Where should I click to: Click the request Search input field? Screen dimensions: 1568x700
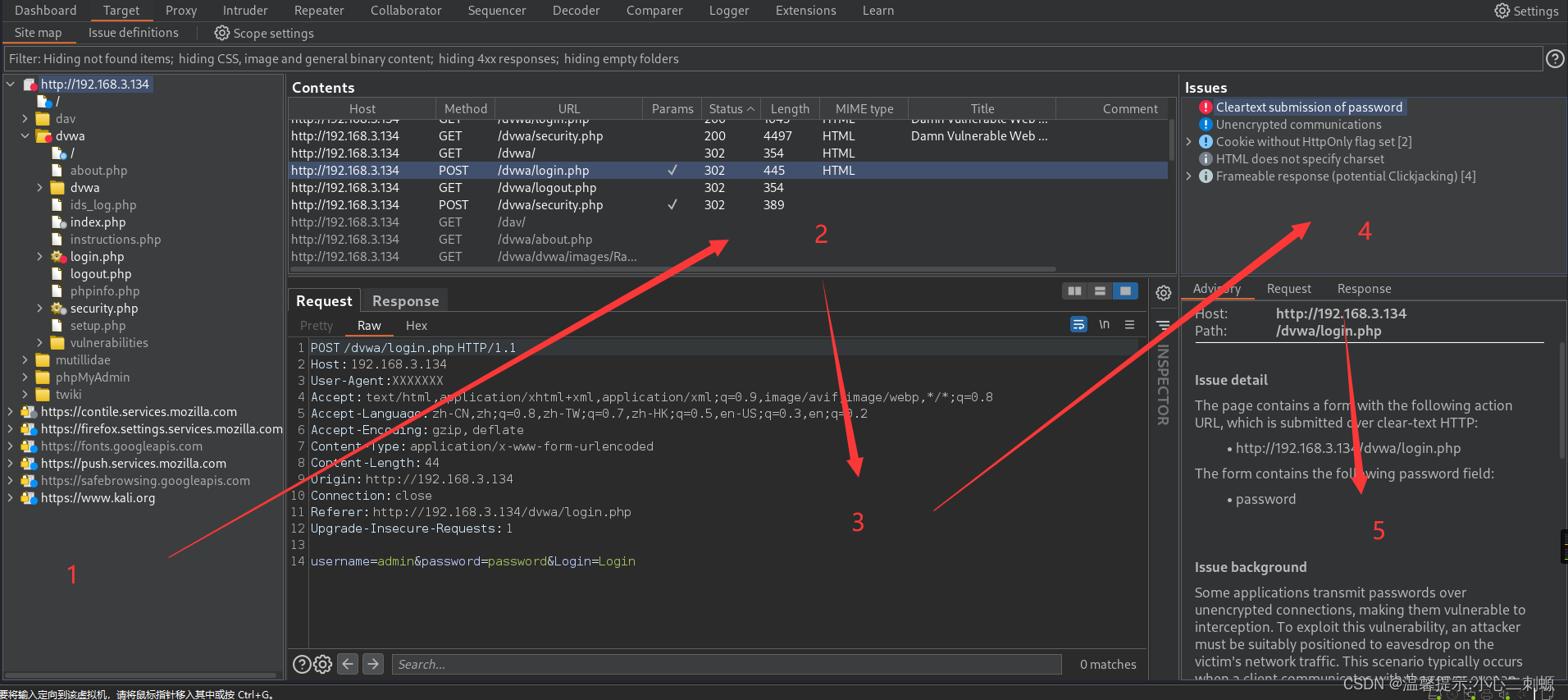727,664
